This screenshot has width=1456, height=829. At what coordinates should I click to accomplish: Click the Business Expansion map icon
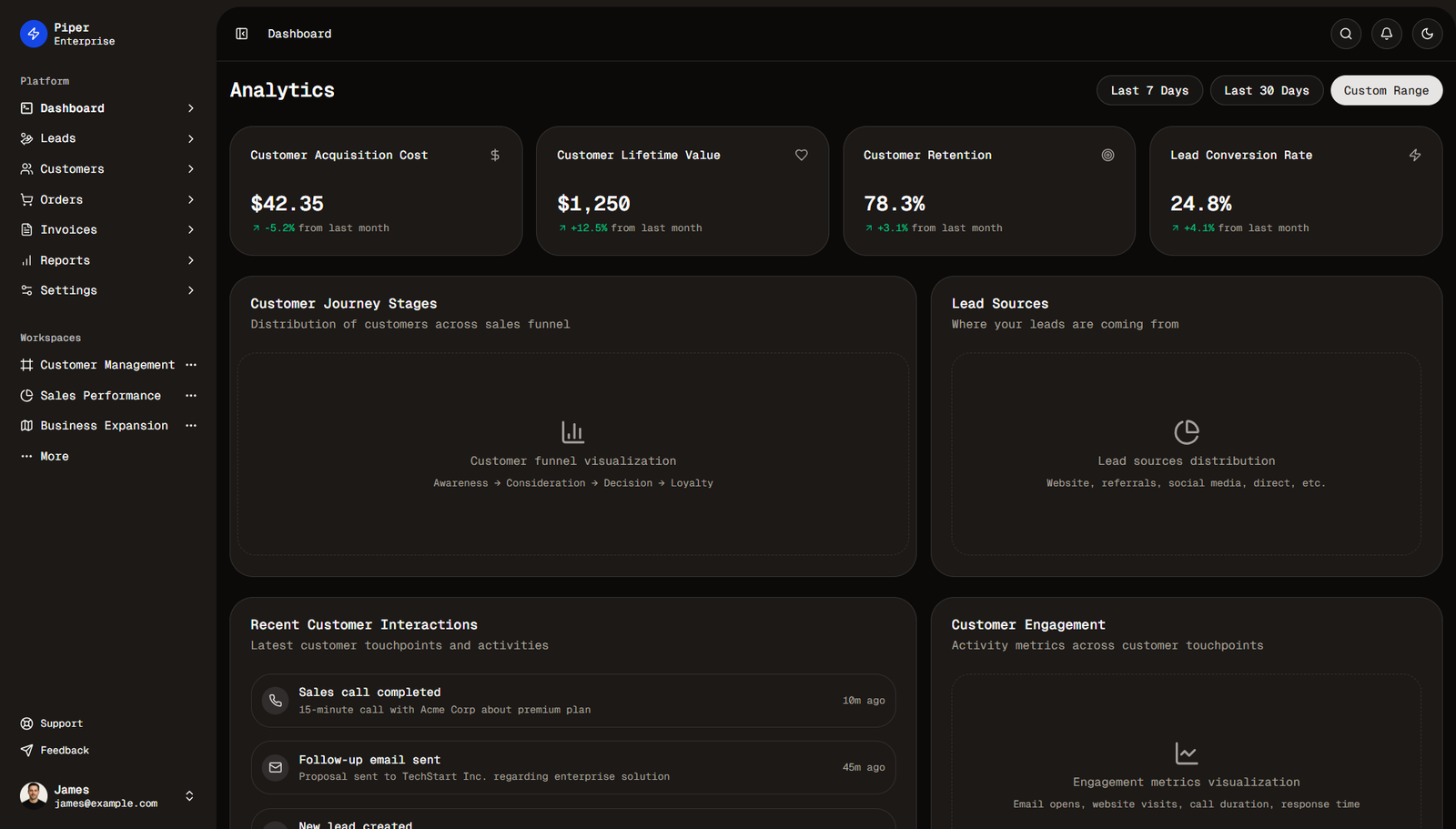(26, 426)
